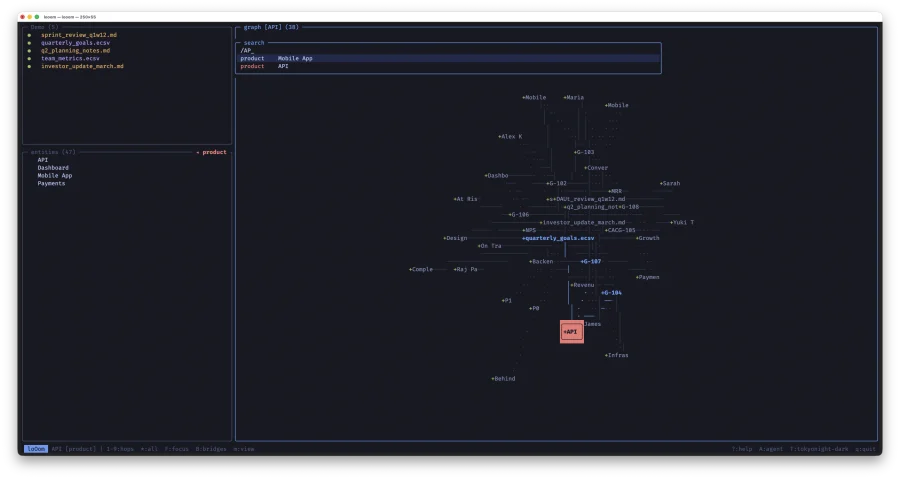Select the Alex K graph node

510,136
